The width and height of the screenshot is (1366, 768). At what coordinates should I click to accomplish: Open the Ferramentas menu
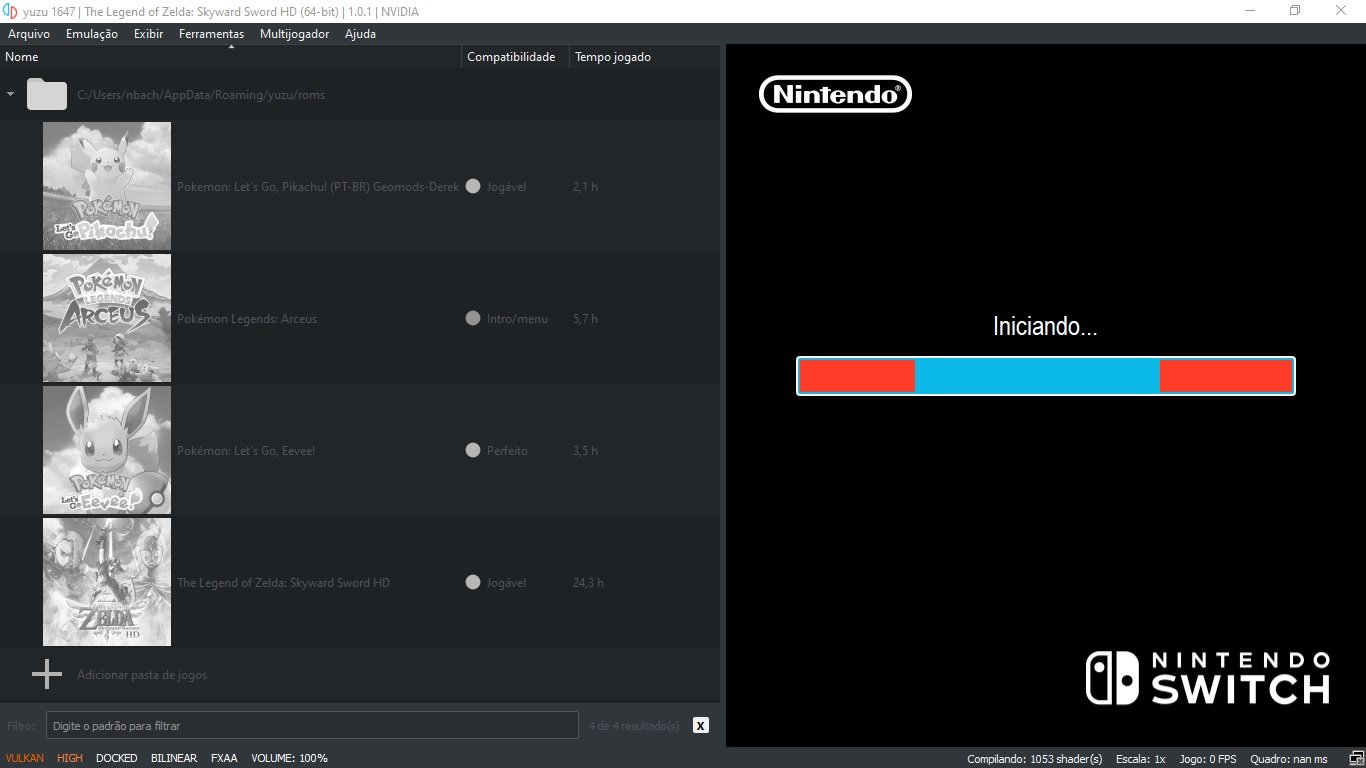click(x=211, y=34)
